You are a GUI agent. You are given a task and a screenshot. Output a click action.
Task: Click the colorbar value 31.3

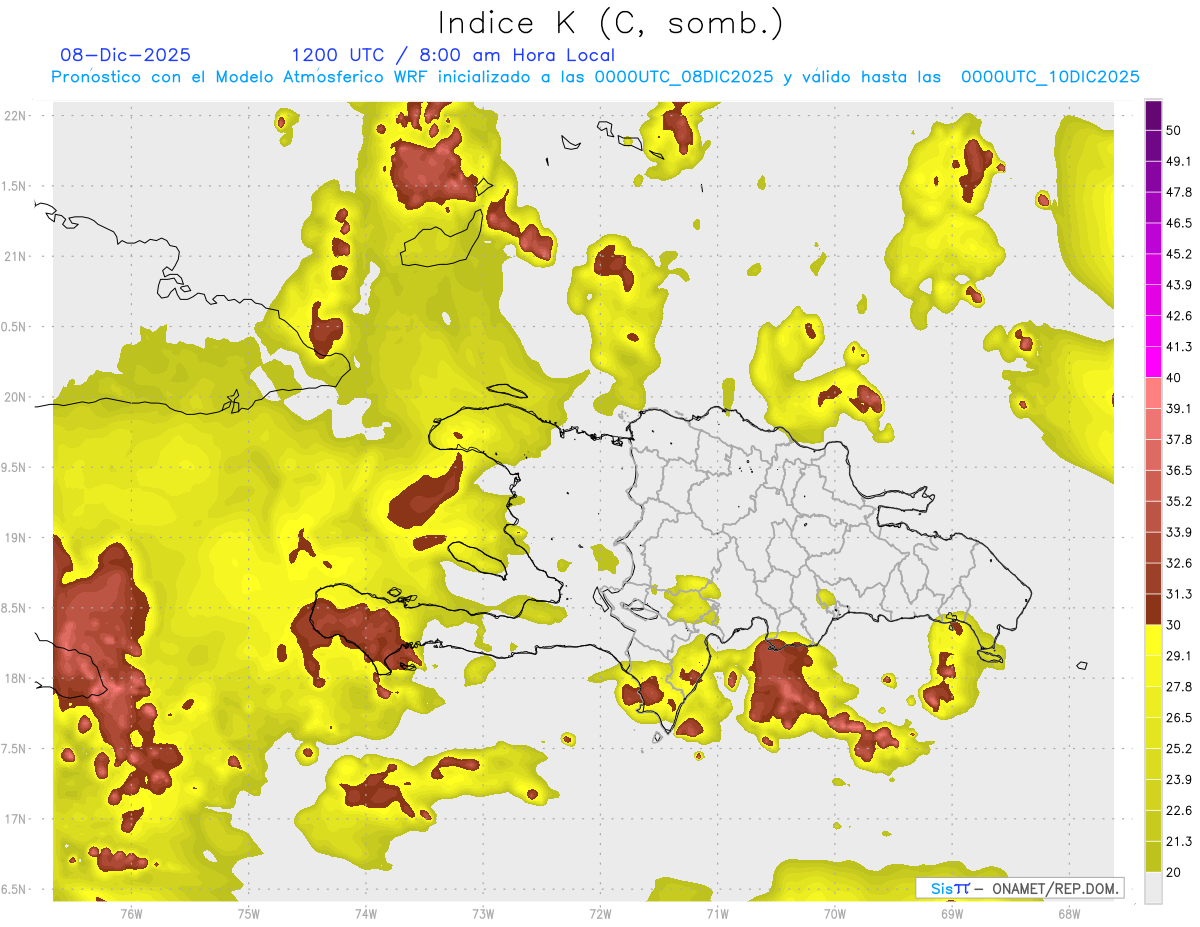coord(1179,594)
